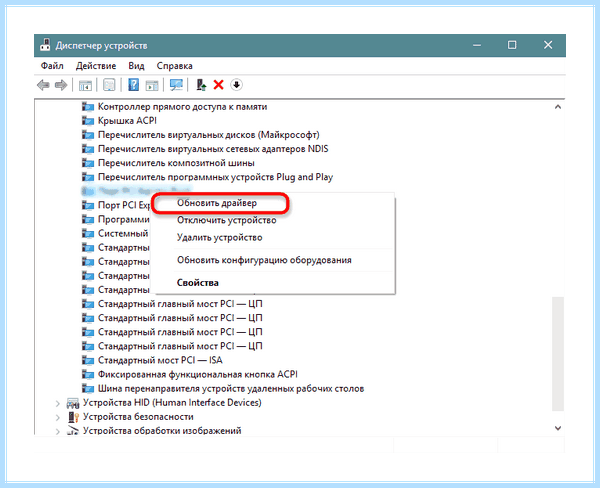
Task: Select Перечислитель виртуальных дисков (Майкрософт)
Action: coord(209,135)
